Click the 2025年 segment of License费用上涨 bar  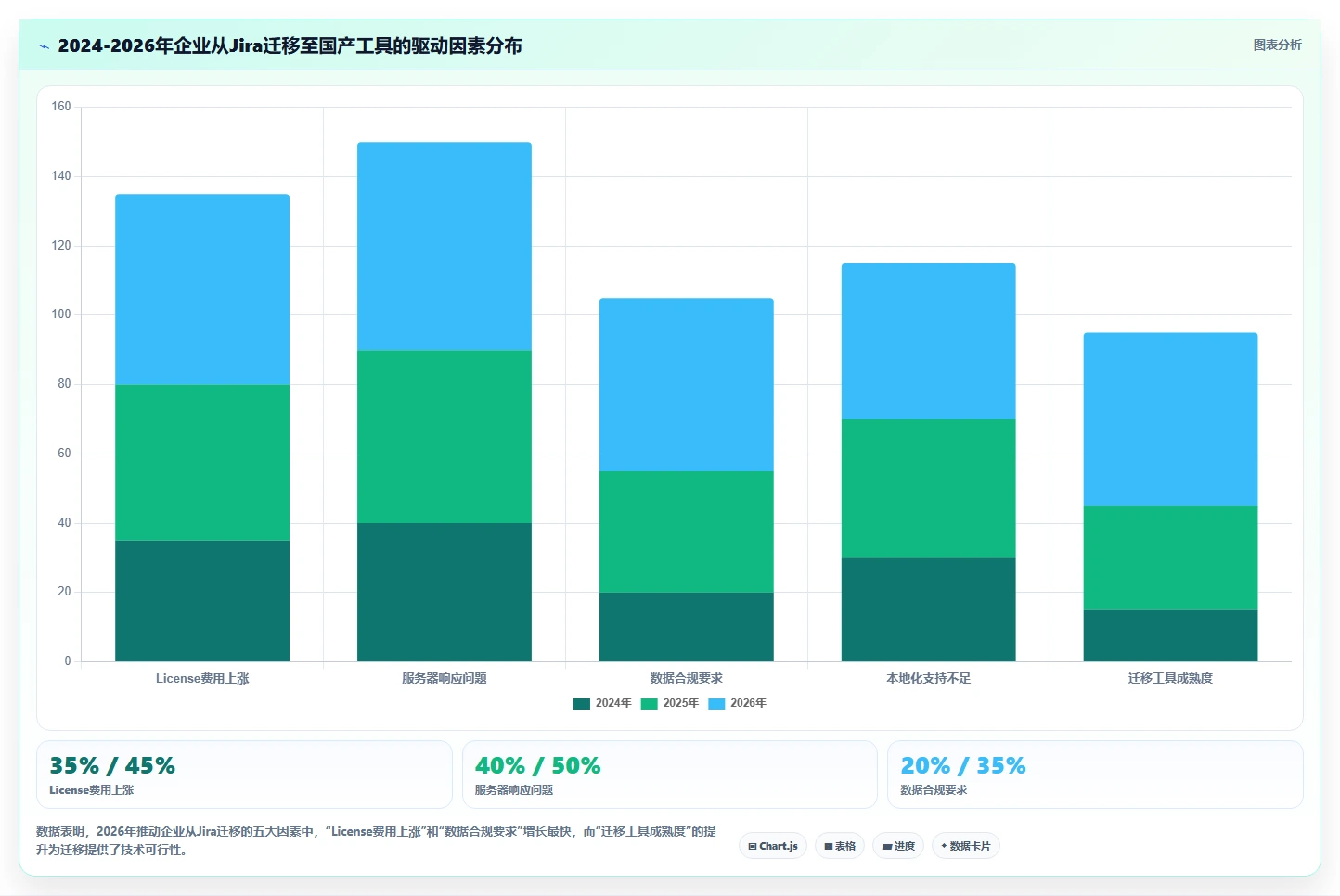pos(202,463)
